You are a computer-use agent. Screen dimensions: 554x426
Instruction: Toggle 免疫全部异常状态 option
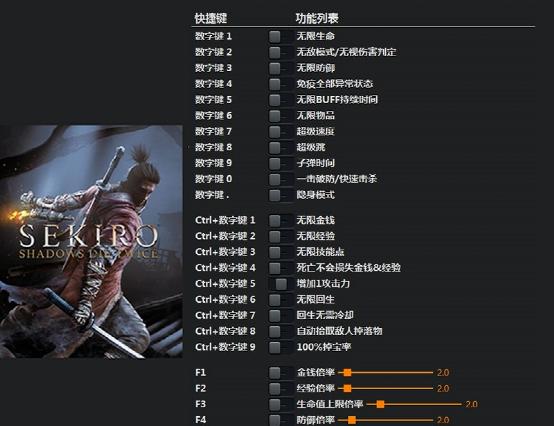[x=281, y=84]
